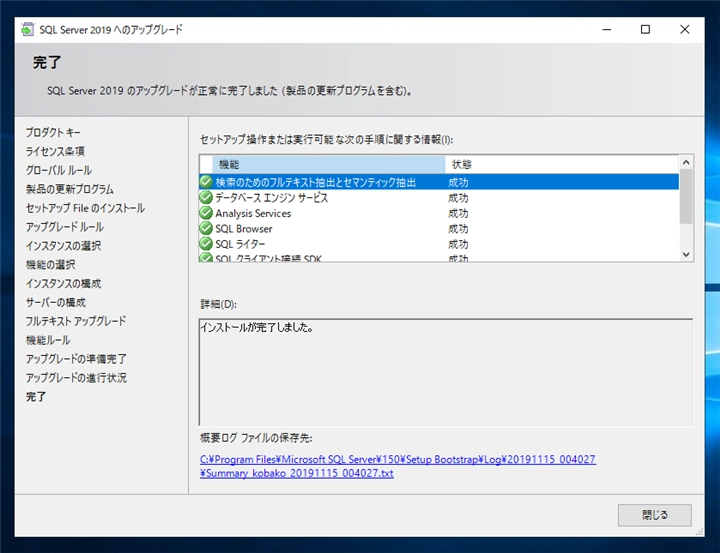Click the 製品の更新プログラム step
This screenshot has height=553, width=720.
(x=69, y=189)
